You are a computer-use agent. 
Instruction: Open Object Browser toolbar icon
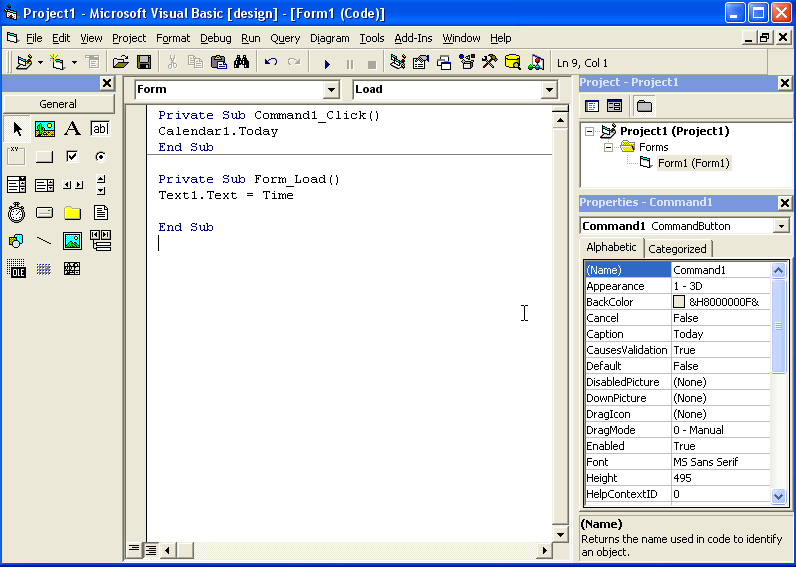(467, 62)
